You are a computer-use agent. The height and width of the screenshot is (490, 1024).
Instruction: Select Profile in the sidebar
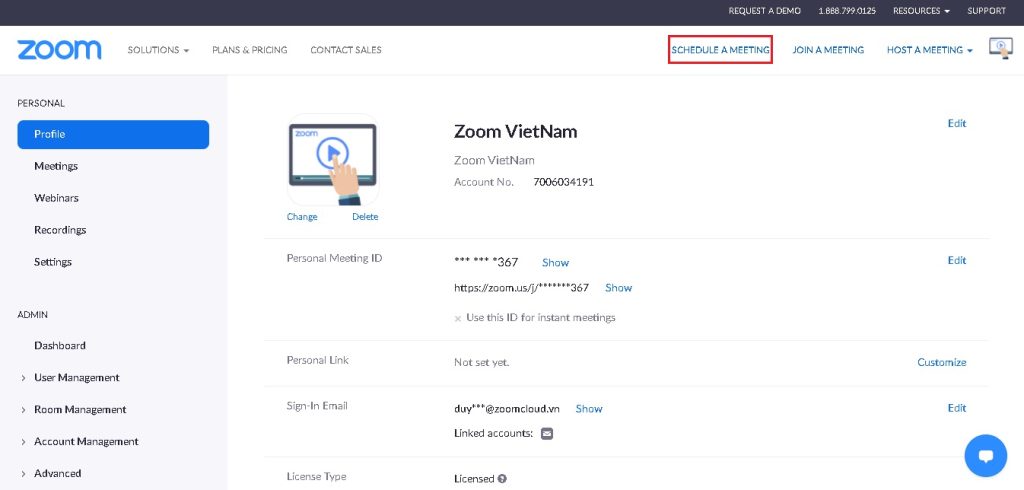tap(113, 134)
